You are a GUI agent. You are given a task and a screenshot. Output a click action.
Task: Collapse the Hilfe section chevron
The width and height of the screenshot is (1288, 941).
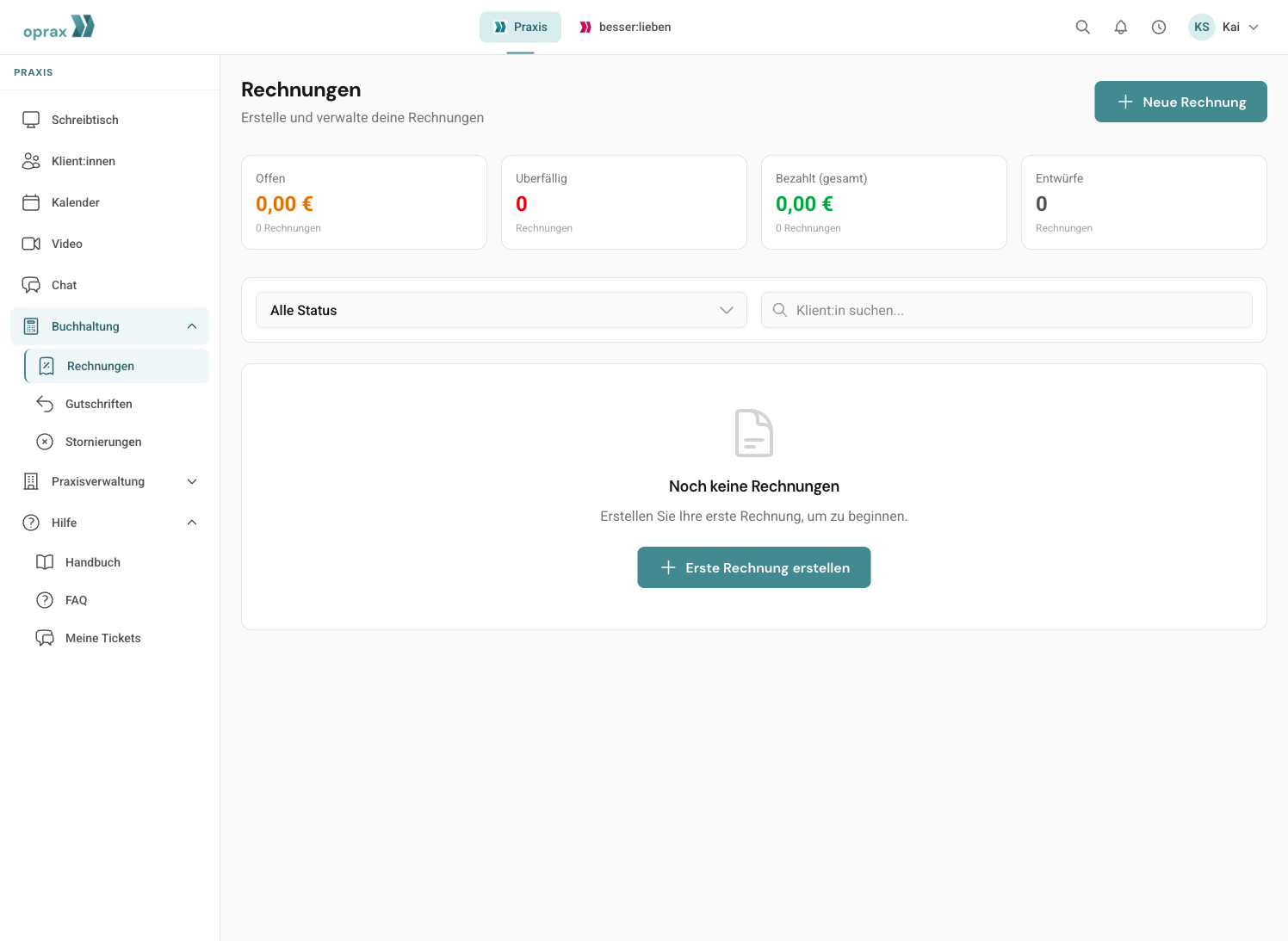[x=192, y=523]
